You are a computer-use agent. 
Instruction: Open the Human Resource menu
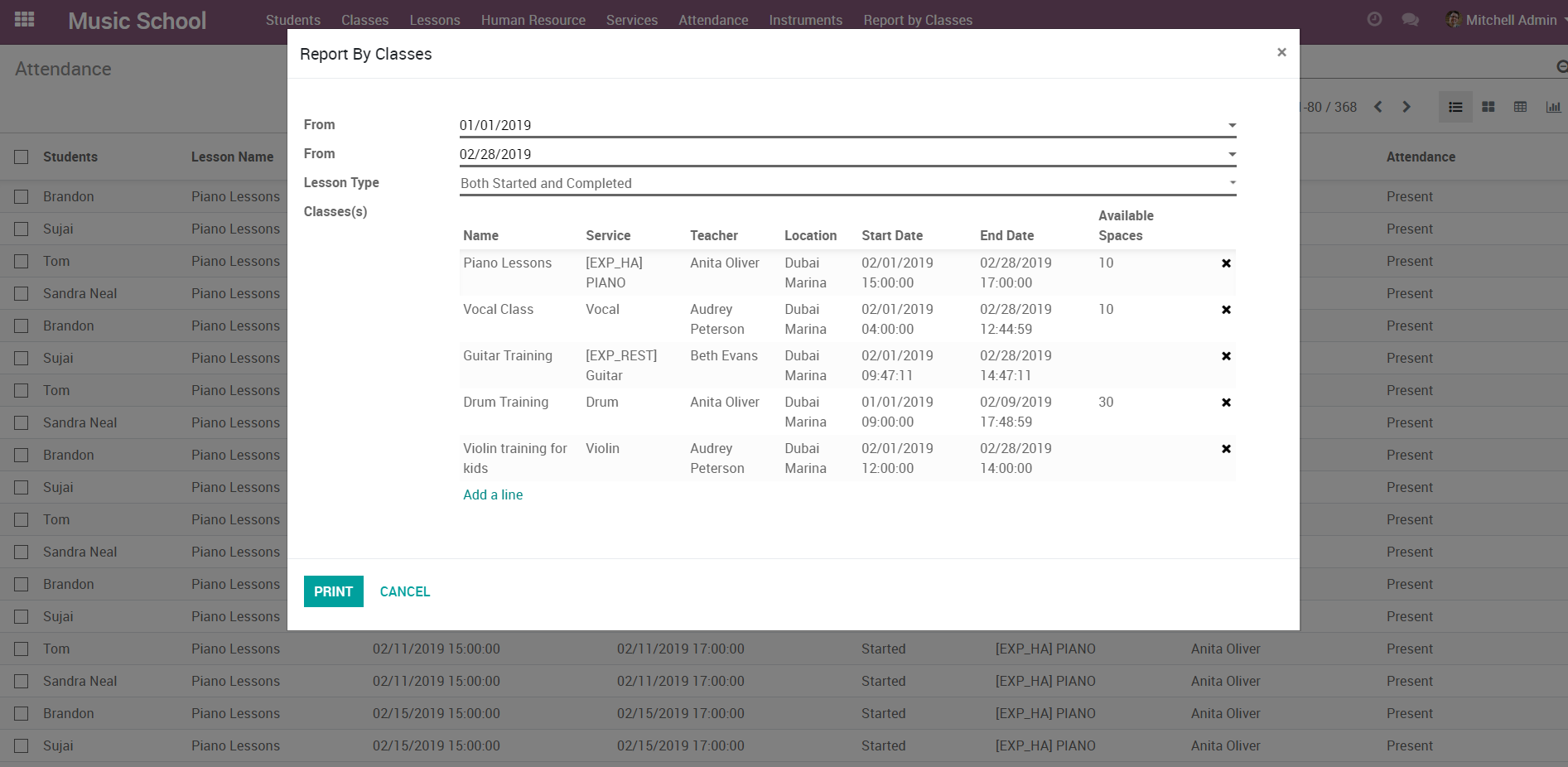[x=533, y=20]
